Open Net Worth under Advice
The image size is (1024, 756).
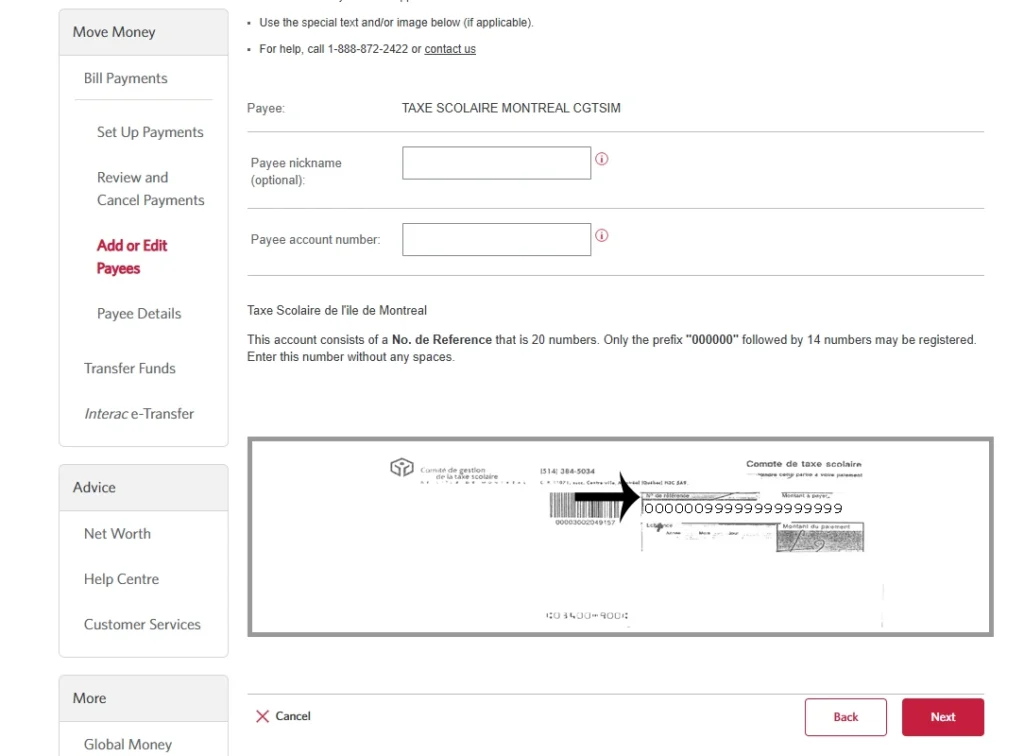117,533
